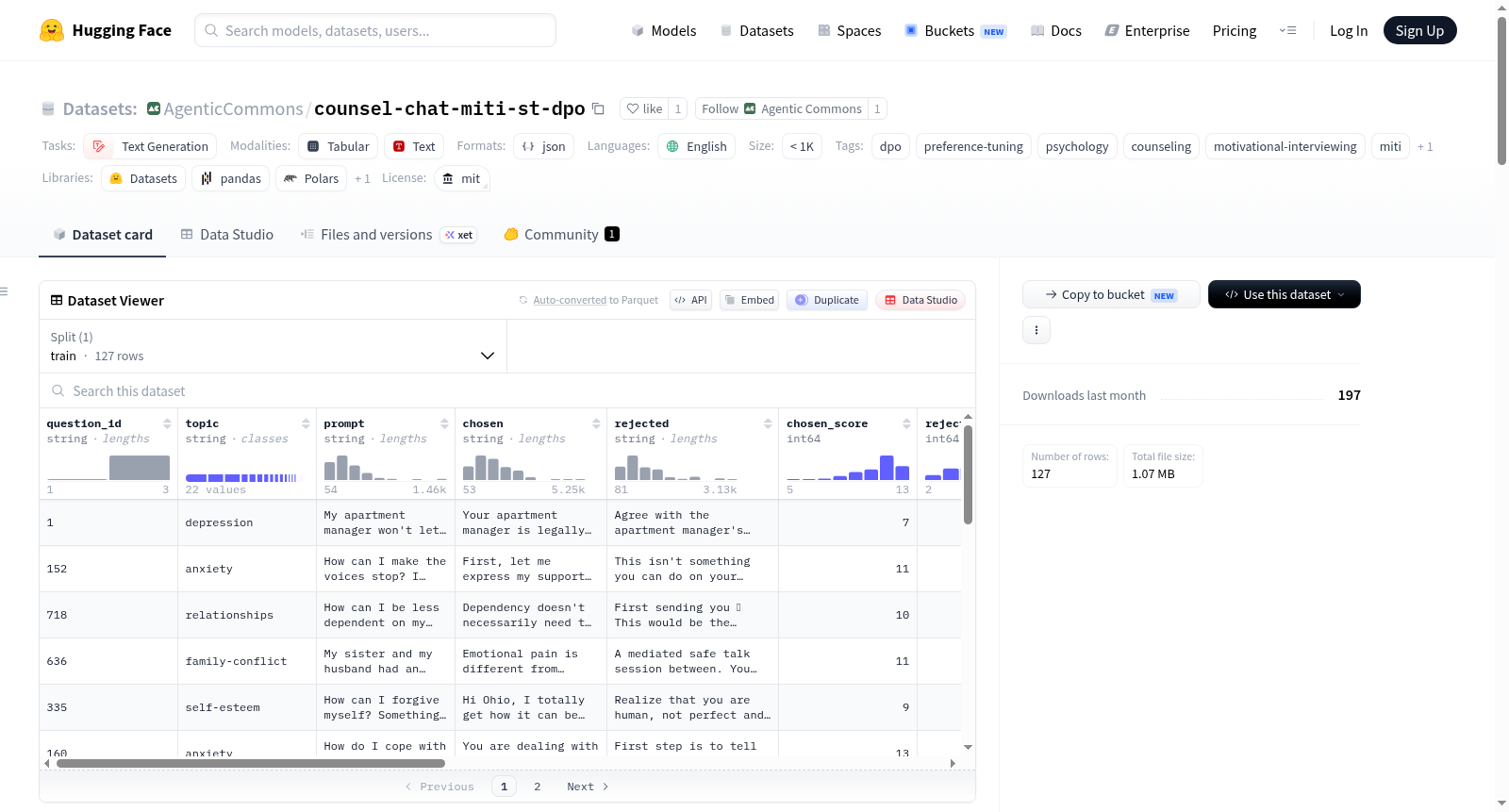Click the AgenticCommons organization link
1509x812 pixels.
(x=233, y=108)
